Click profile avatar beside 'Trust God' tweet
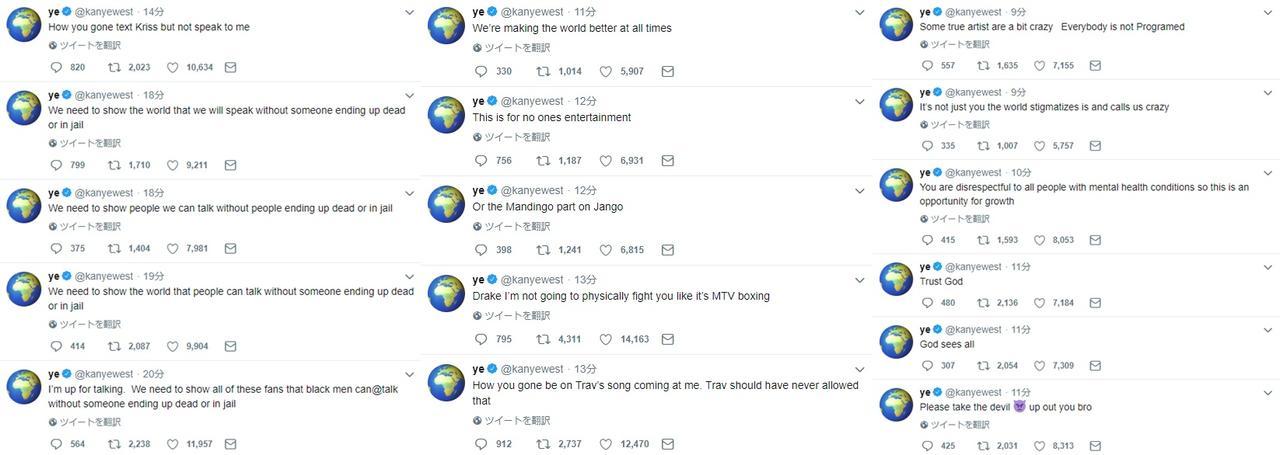 (x=895, y=280)
